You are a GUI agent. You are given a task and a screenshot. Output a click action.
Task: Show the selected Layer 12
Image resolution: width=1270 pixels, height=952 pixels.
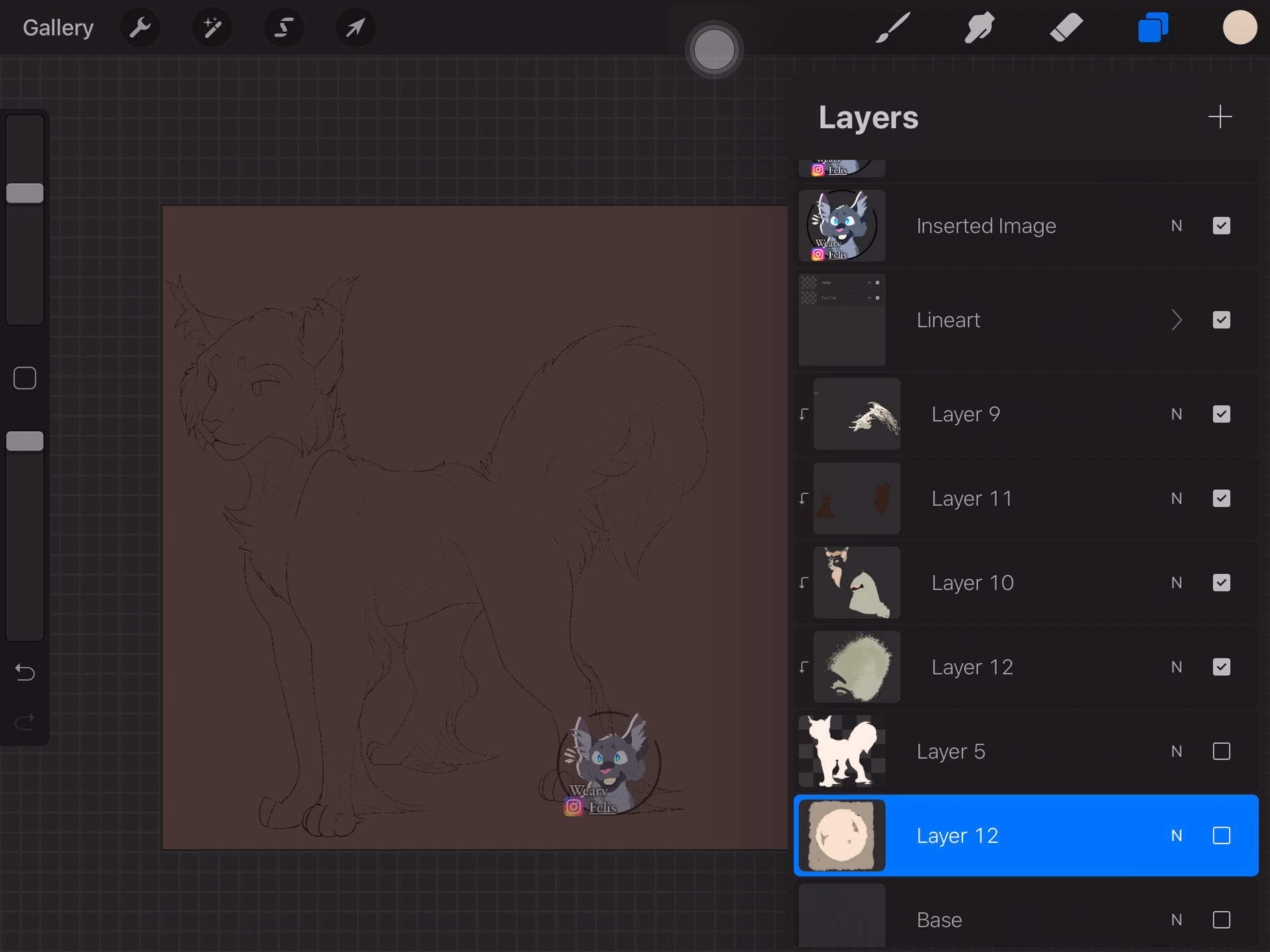coord(1221,836)
